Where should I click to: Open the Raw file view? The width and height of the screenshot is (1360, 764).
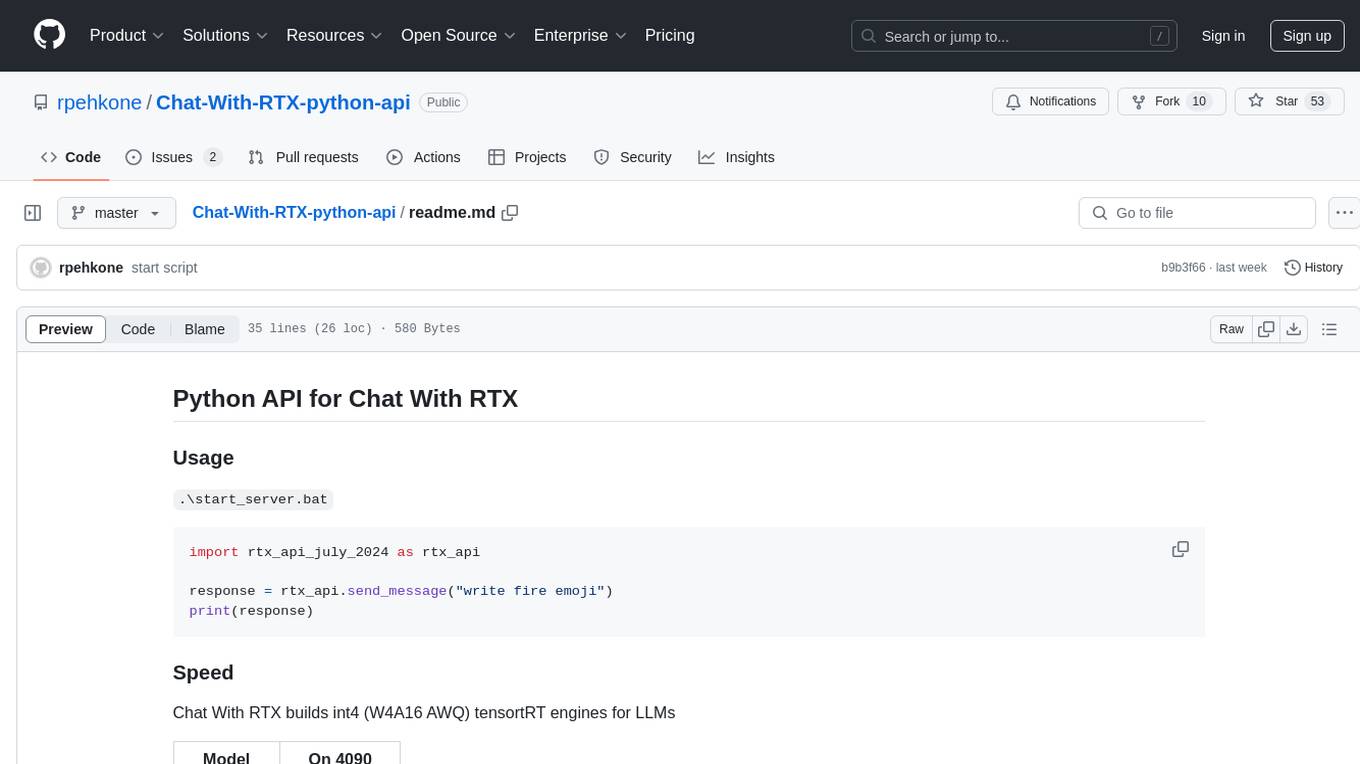[1231, 329]
